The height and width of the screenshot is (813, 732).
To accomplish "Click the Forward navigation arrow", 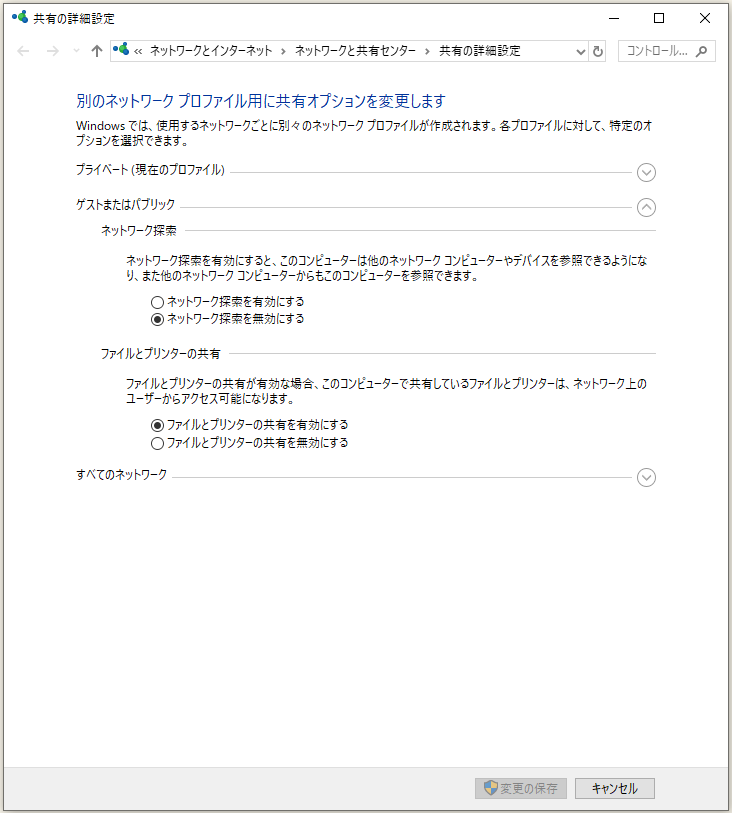I will [x=52, y=51].
